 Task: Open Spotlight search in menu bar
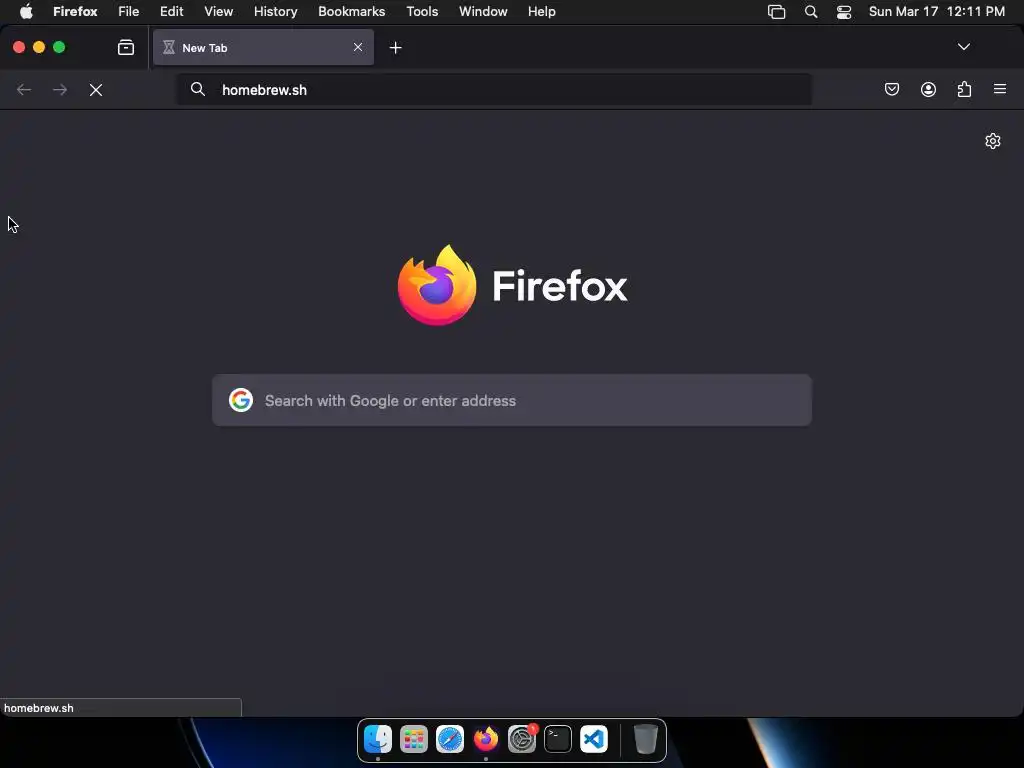810,12
